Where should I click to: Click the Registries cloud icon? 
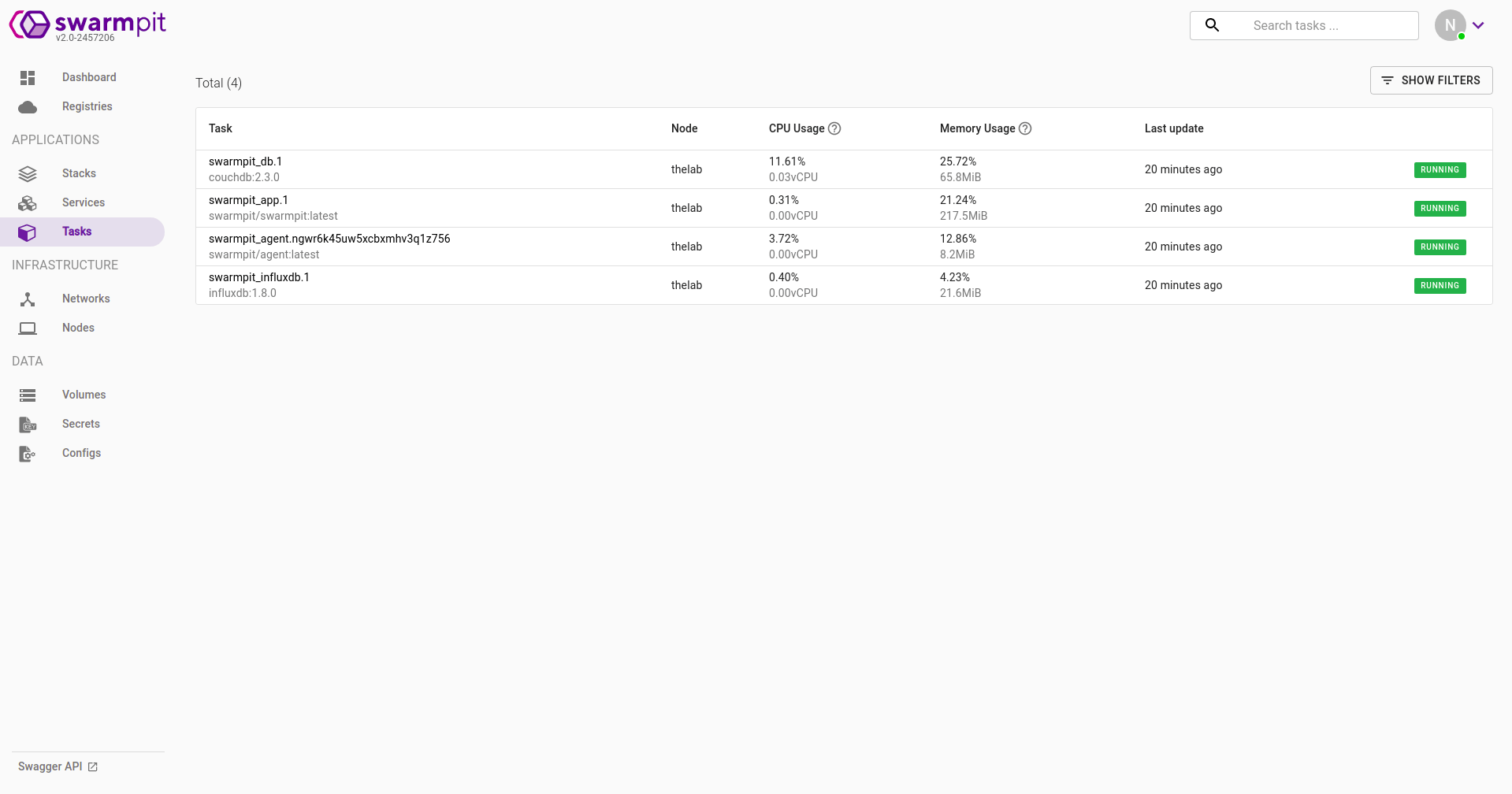pos(28,106)
